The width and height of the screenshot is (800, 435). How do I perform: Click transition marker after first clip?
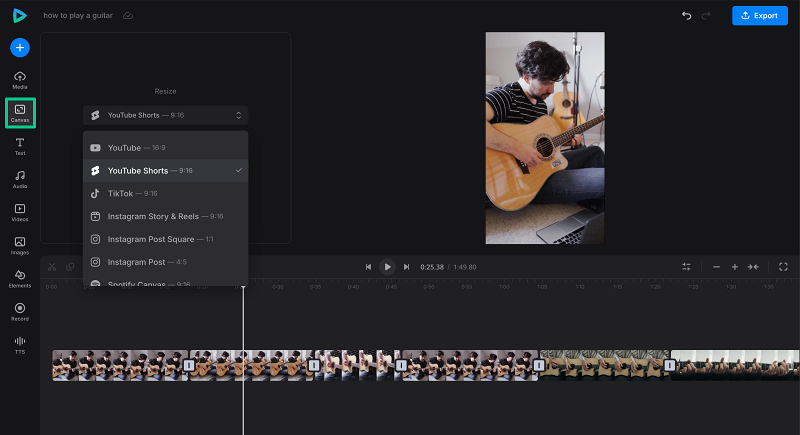coord(189,365)
